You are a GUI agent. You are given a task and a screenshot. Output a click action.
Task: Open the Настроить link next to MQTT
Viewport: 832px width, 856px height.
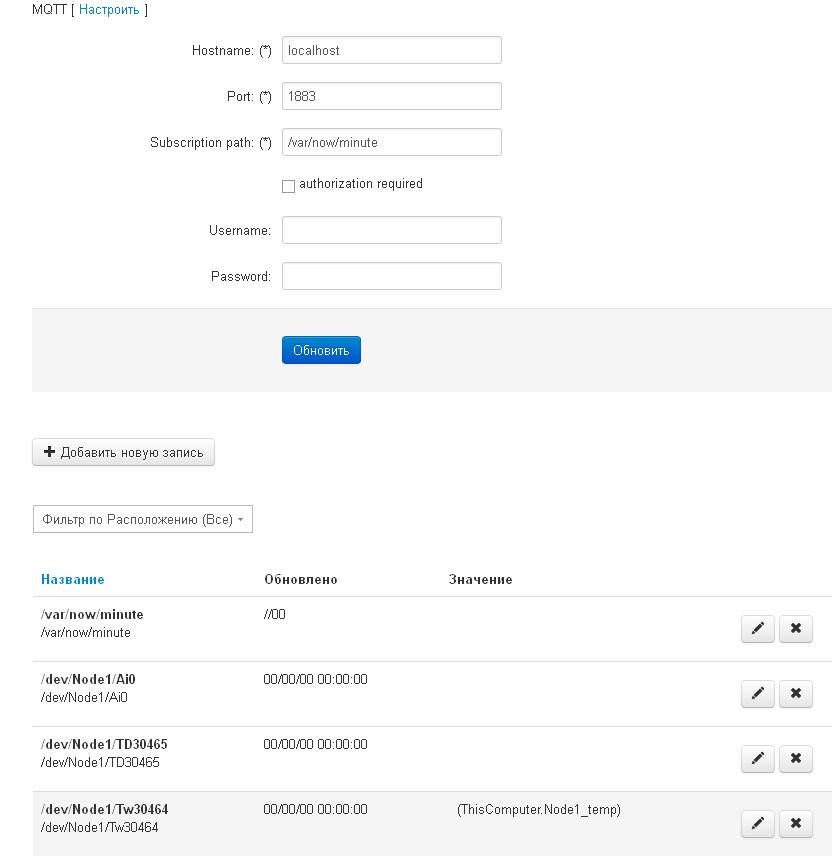(x=109, y=10)
